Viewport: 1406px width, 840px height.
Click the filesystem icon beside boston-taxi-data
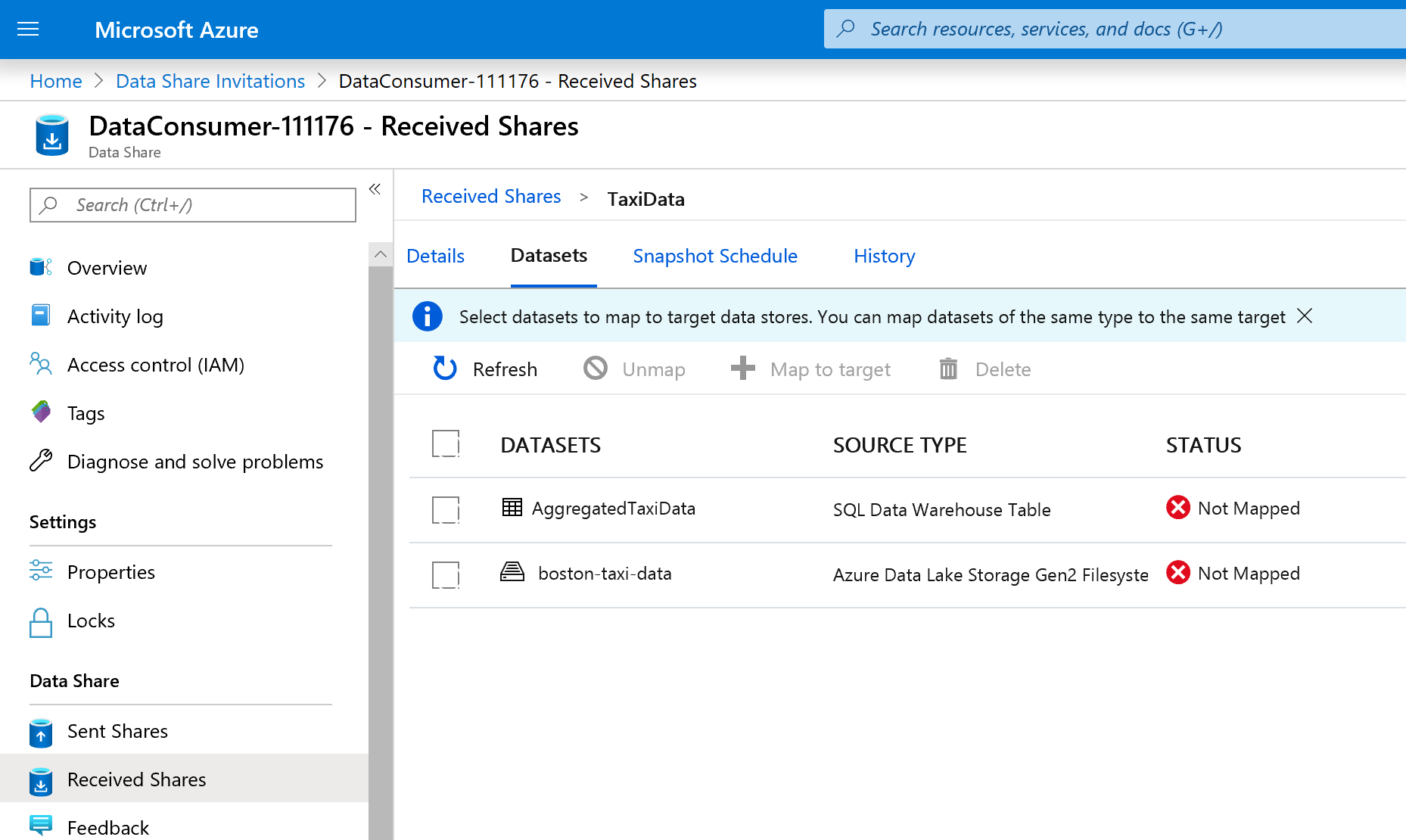pyautogui.click(x=512, y=572)
